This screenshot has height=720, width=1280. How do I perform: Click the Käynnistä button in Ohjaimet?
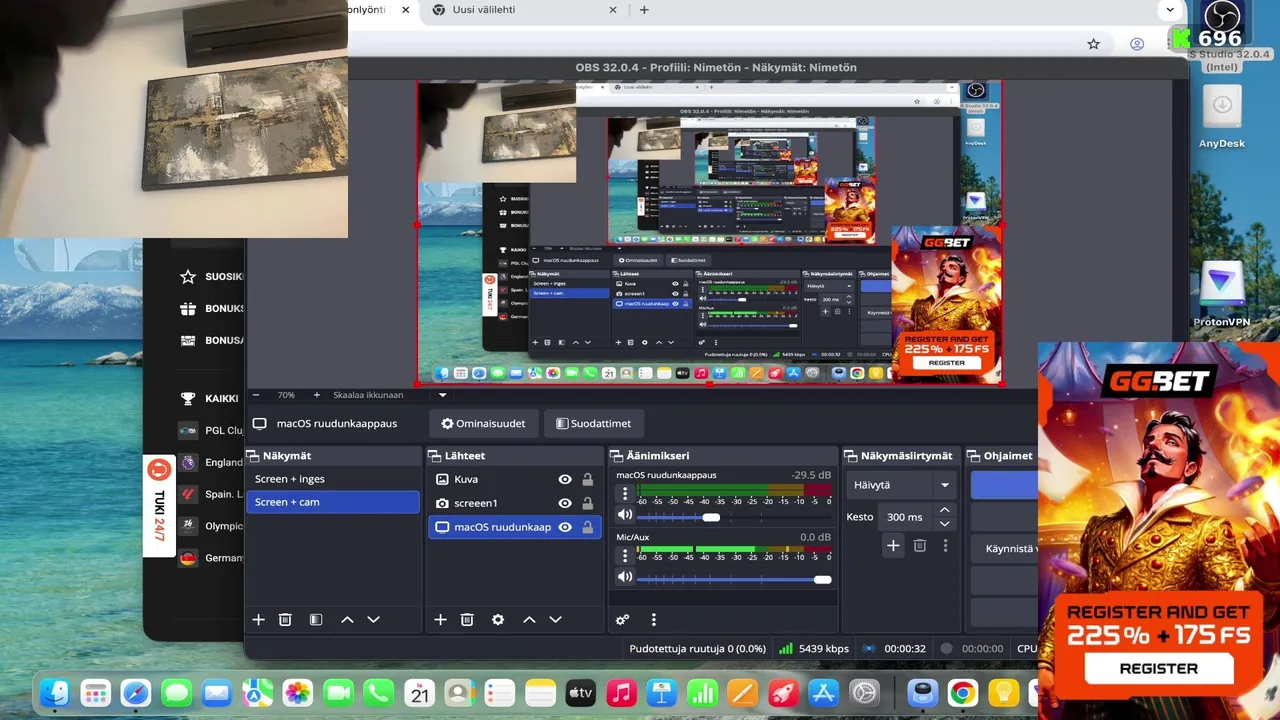tap(1005, 548)
